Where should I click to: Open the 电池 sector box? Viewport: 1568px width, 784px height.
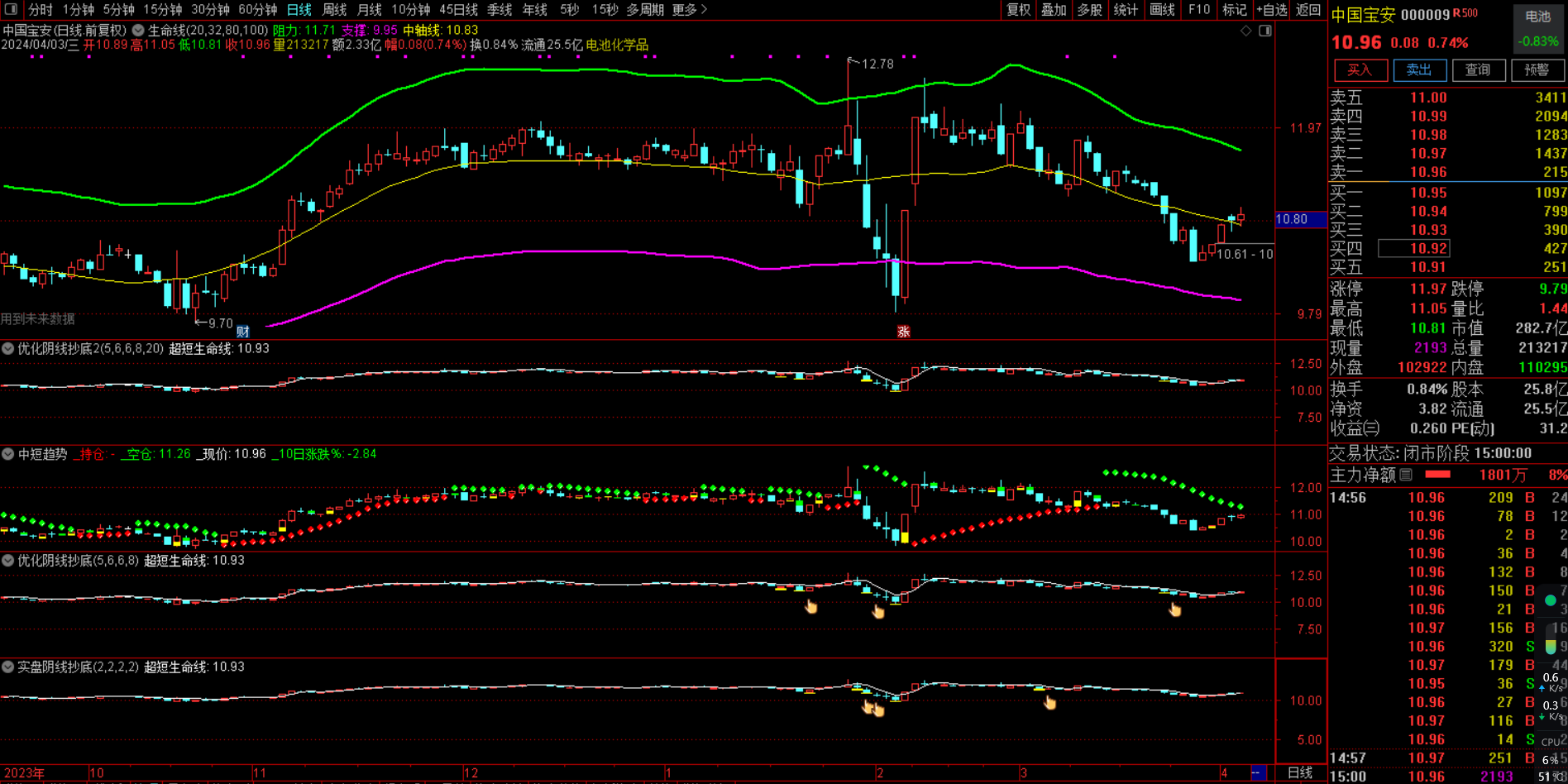(1538, 29)
